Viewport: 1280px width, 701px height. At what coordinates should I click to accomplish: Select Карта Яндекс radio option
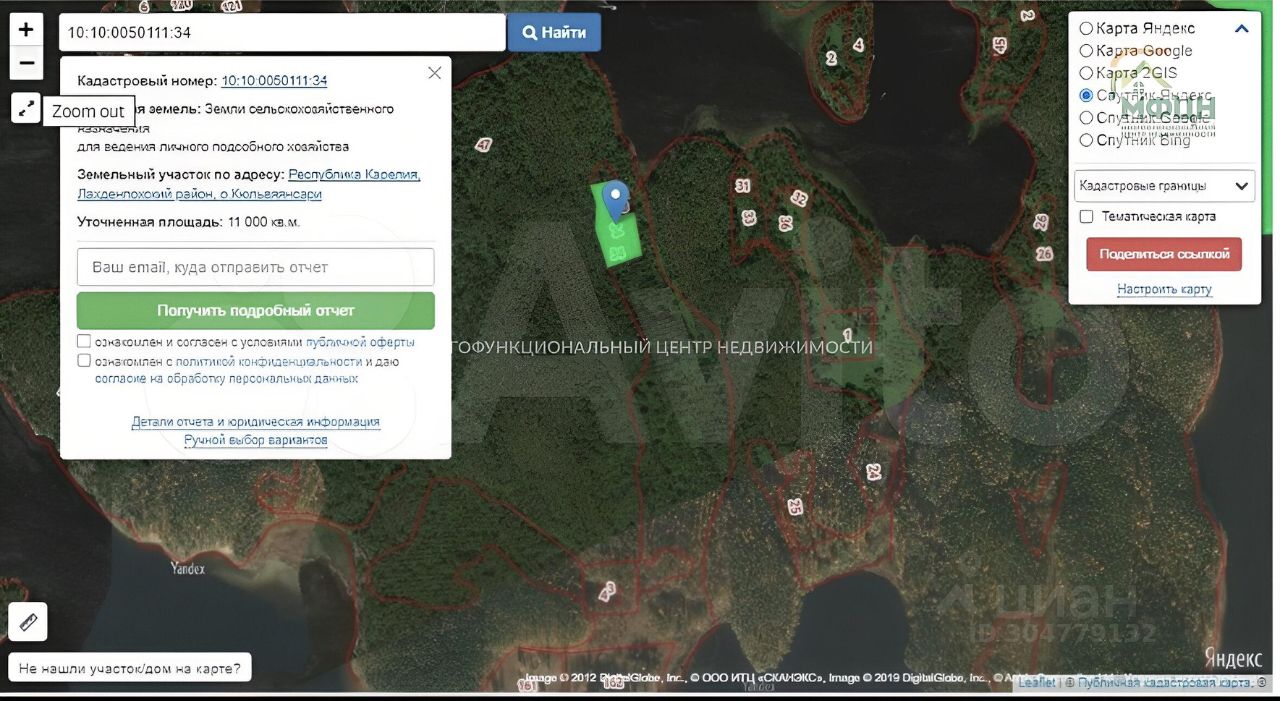pos(1086,29)
